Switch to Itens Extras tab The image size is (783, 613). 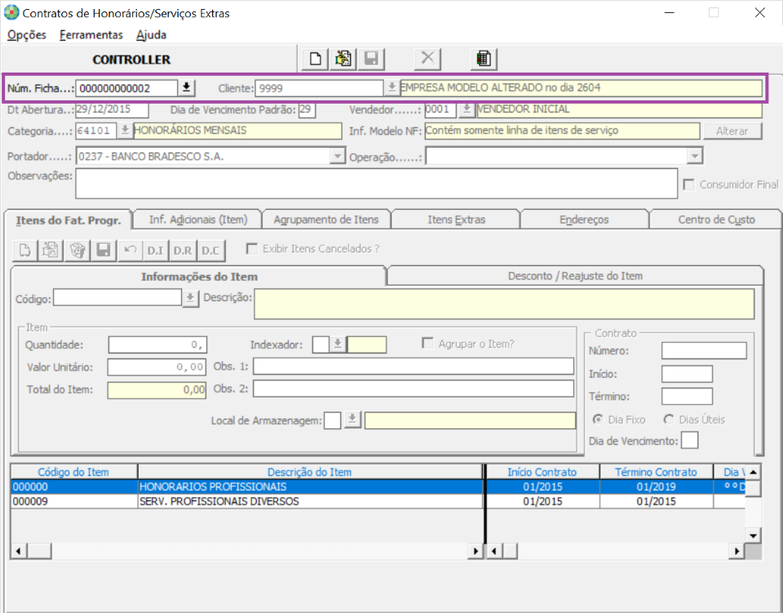[456, 220]
